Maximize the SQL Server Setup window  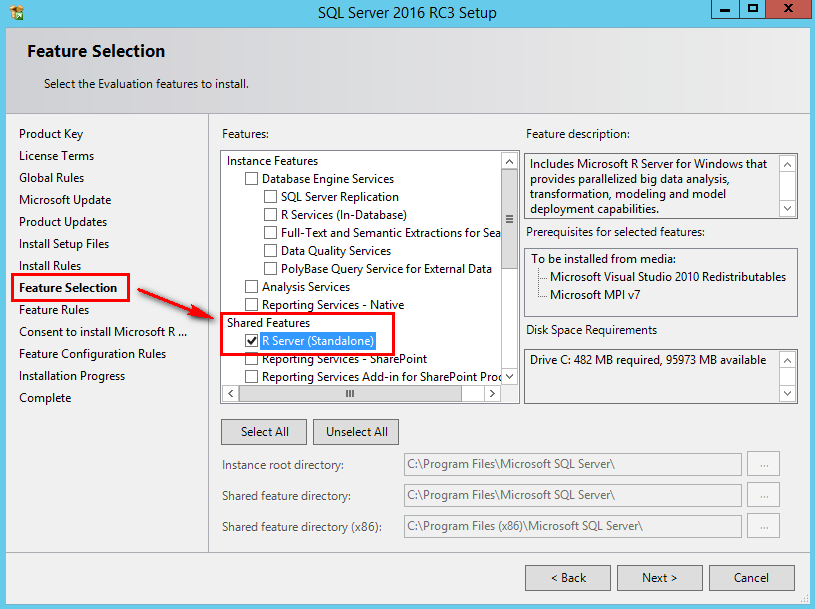coord(753,9)
